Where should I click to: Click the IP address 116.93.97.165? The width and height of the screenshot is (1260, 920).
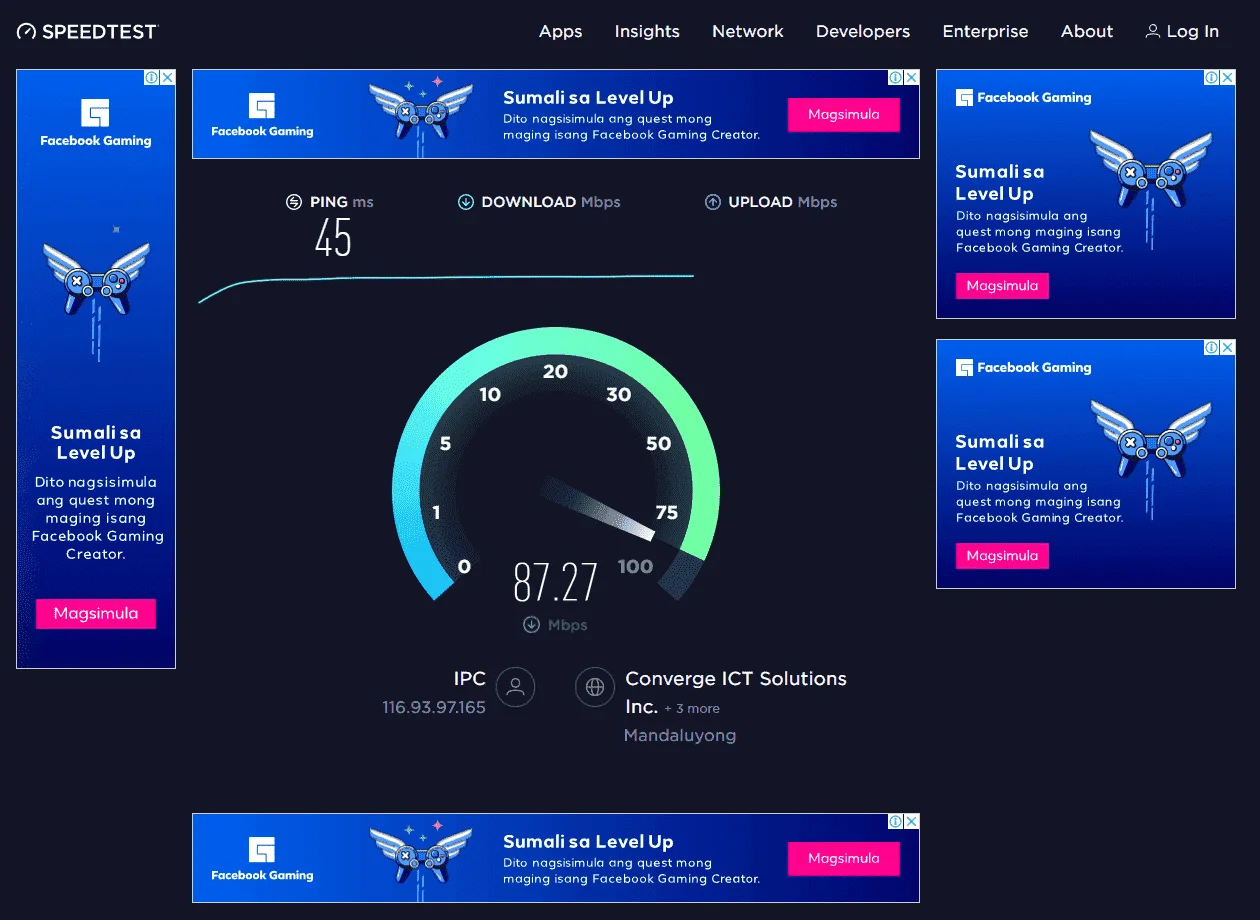(x=434, y=707)
